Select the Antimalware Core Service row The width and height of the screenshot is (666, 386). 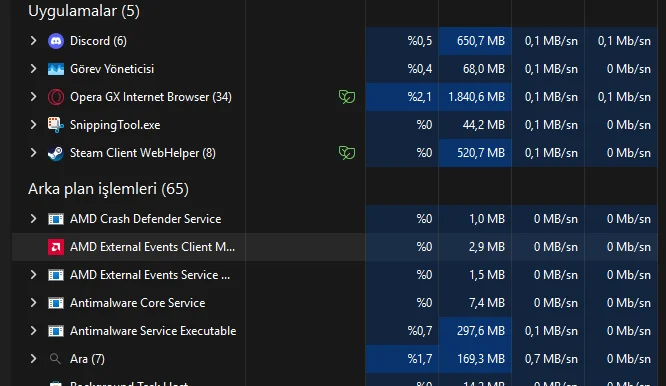point(335,303)
